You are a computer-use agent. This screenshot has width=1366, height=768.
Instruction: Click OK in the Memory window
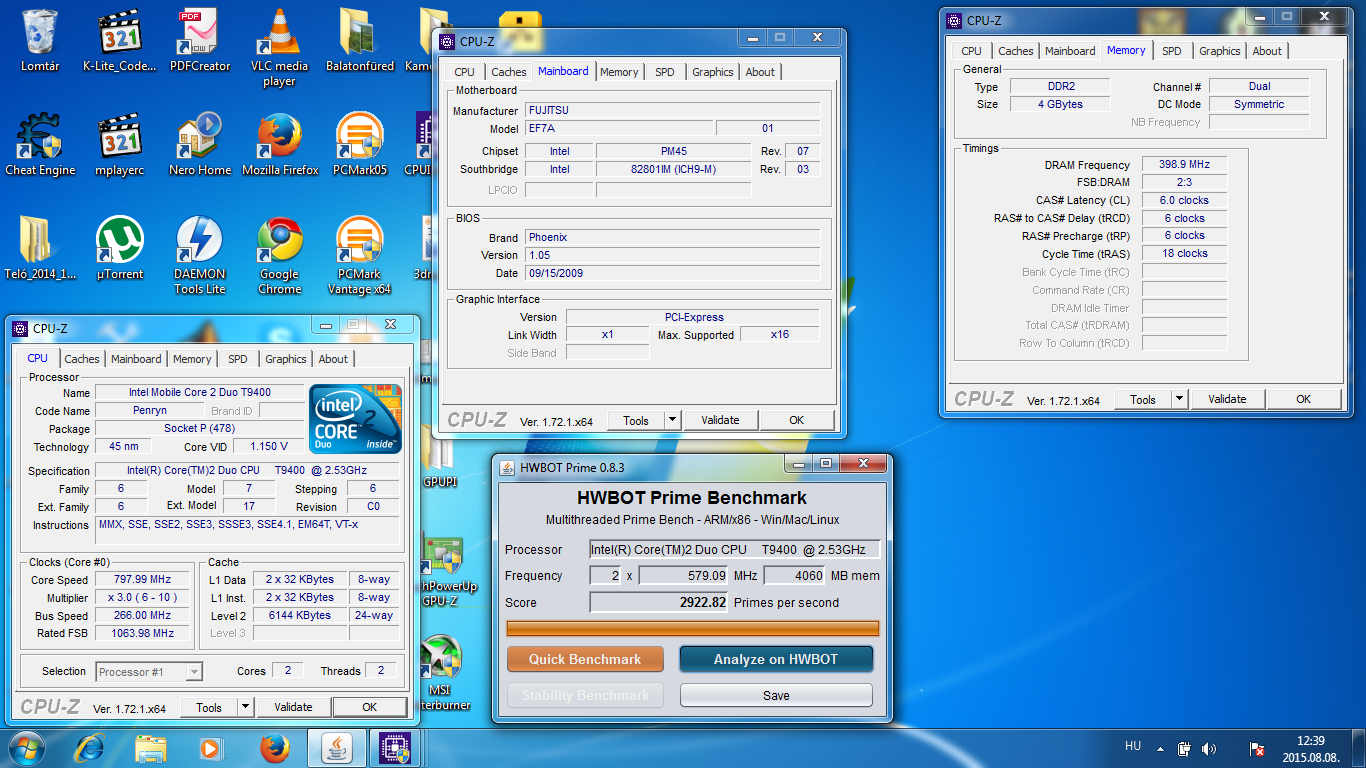(1303, 399)
